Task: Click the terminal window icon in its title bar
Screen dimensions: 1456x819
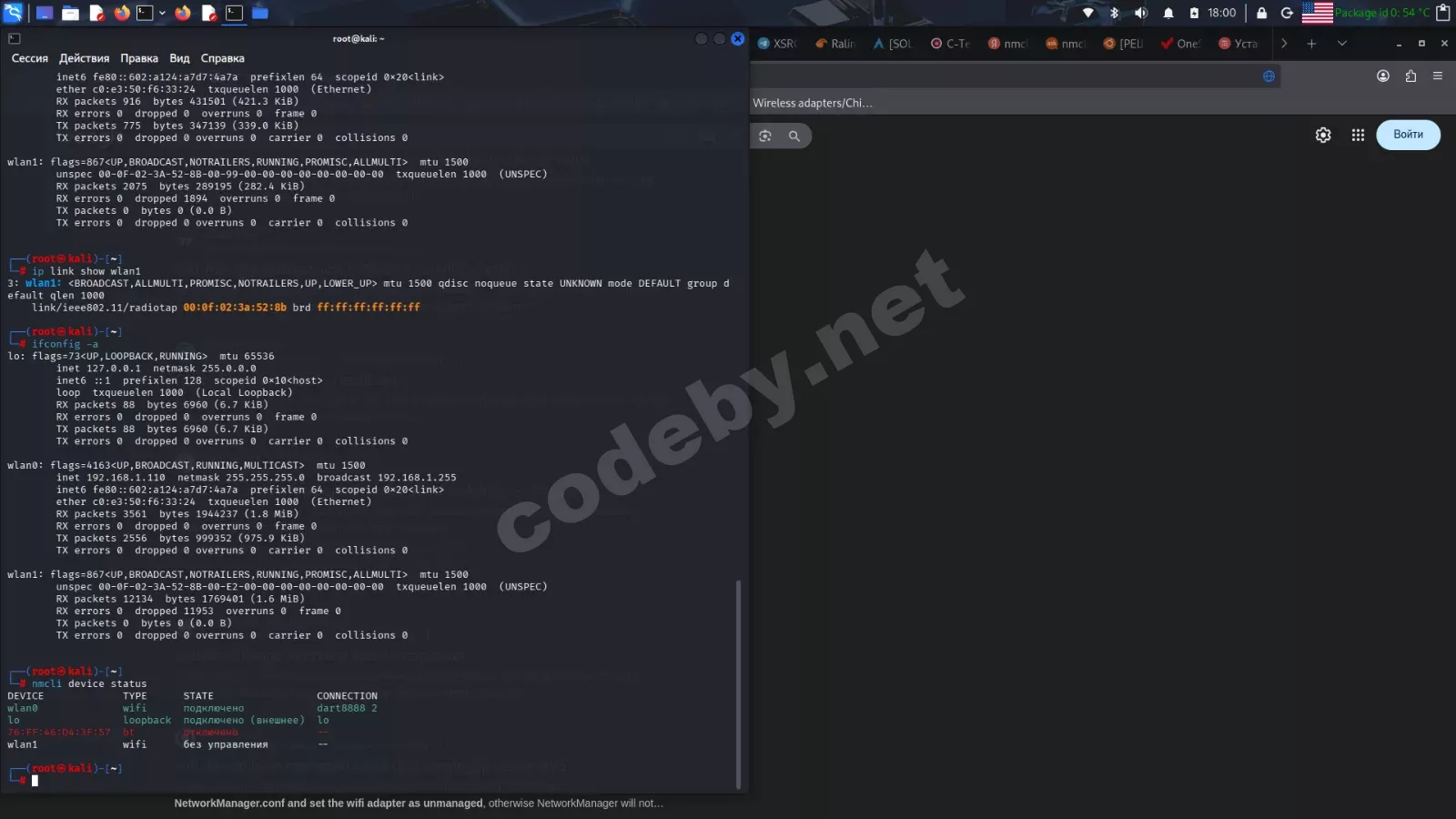Action: [x=14, y=38]
